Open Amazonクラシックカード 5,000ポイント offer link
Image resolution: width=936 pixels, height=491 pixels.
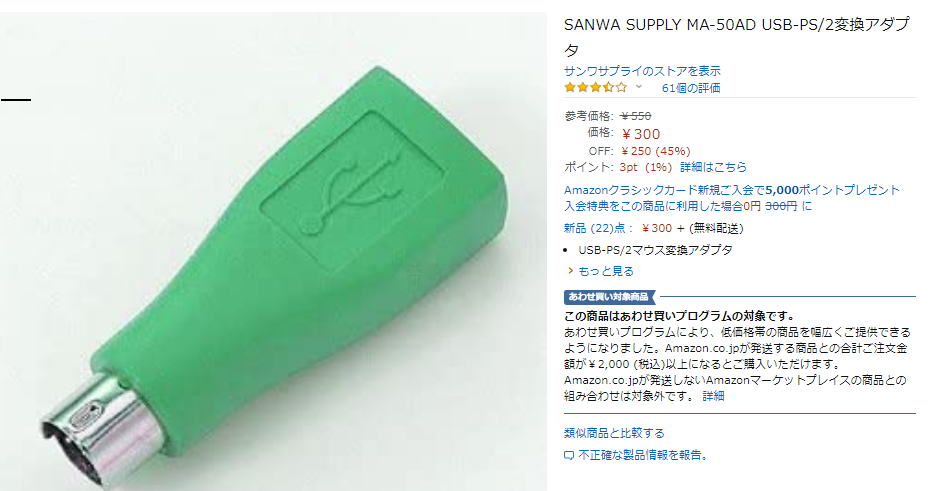pyautogui.click(x=732, y=190)
